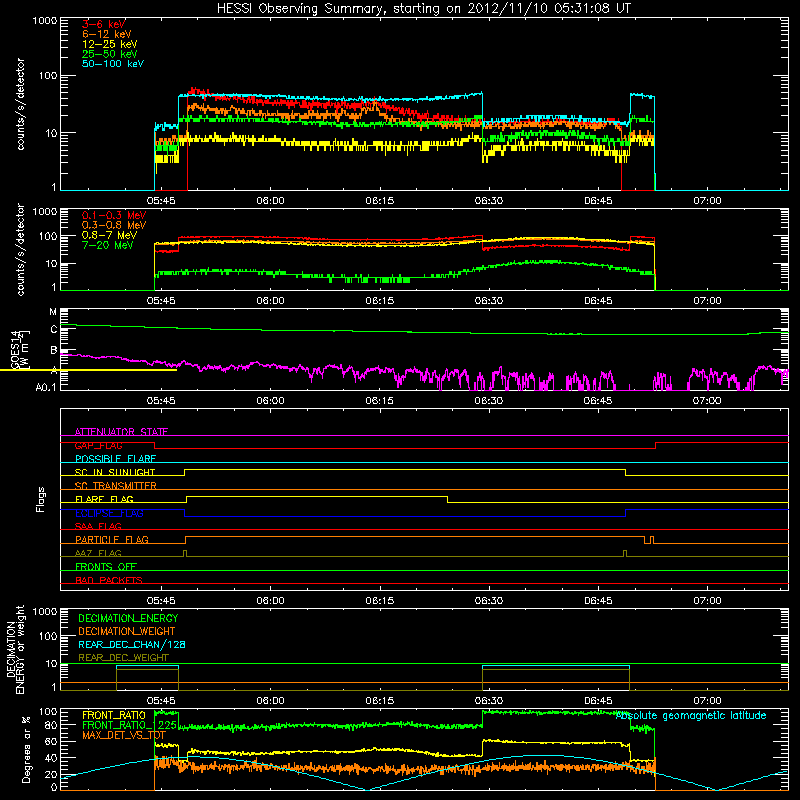Image resolution: width=800 pixels, height=800 pixels.
Task: Select the 7-20 MeV legend entry
Action: coord(108,245)
